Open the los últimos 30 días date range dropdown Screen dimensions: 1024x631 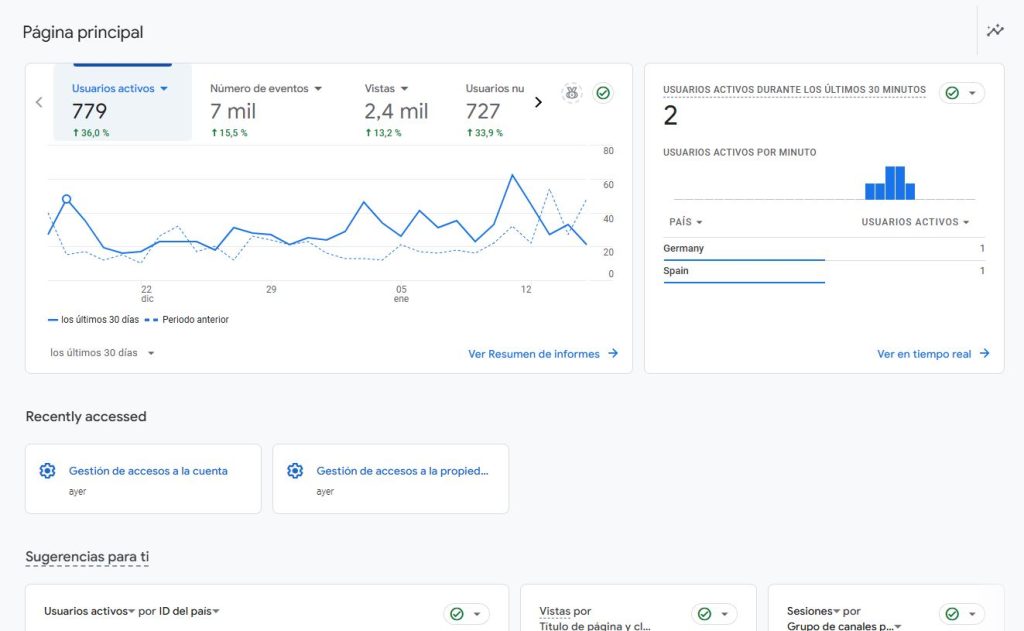coord(102,353)
